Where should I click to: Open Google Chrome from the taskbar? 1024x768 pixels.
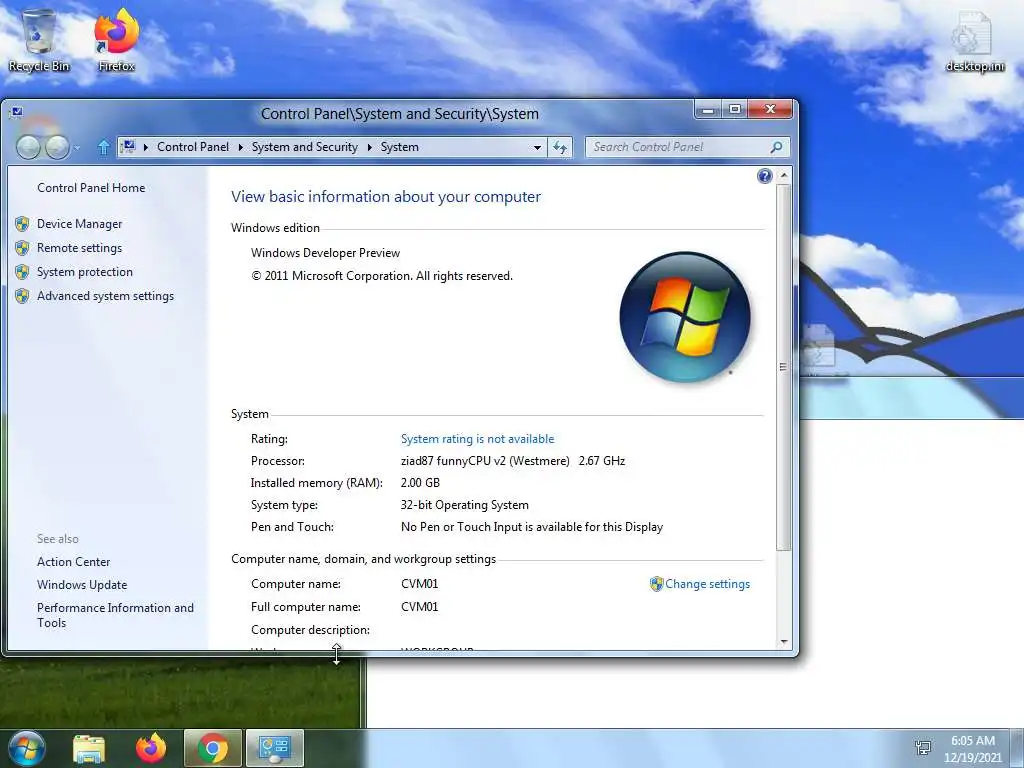pos(212,748)
